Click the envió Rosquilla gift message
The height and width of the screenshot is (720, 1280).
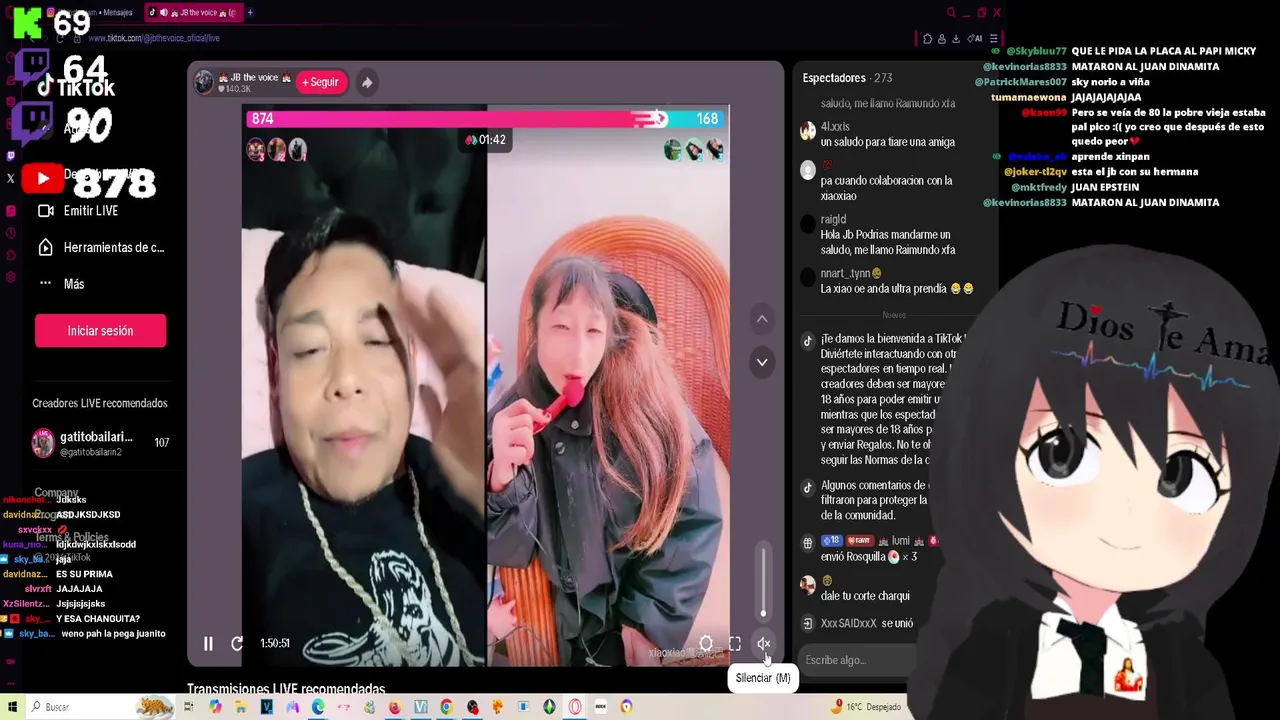pos(868,557)
